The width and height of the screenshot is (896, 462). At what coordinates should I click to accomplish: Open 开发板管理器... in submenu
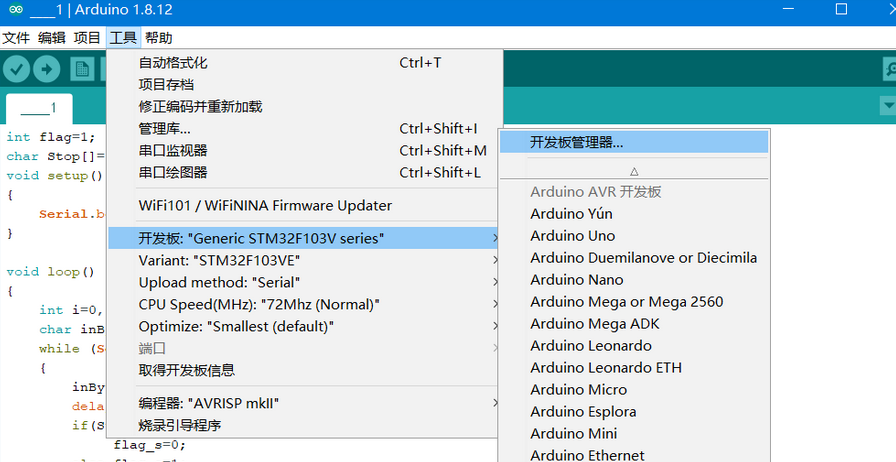(x=634, y=142)
